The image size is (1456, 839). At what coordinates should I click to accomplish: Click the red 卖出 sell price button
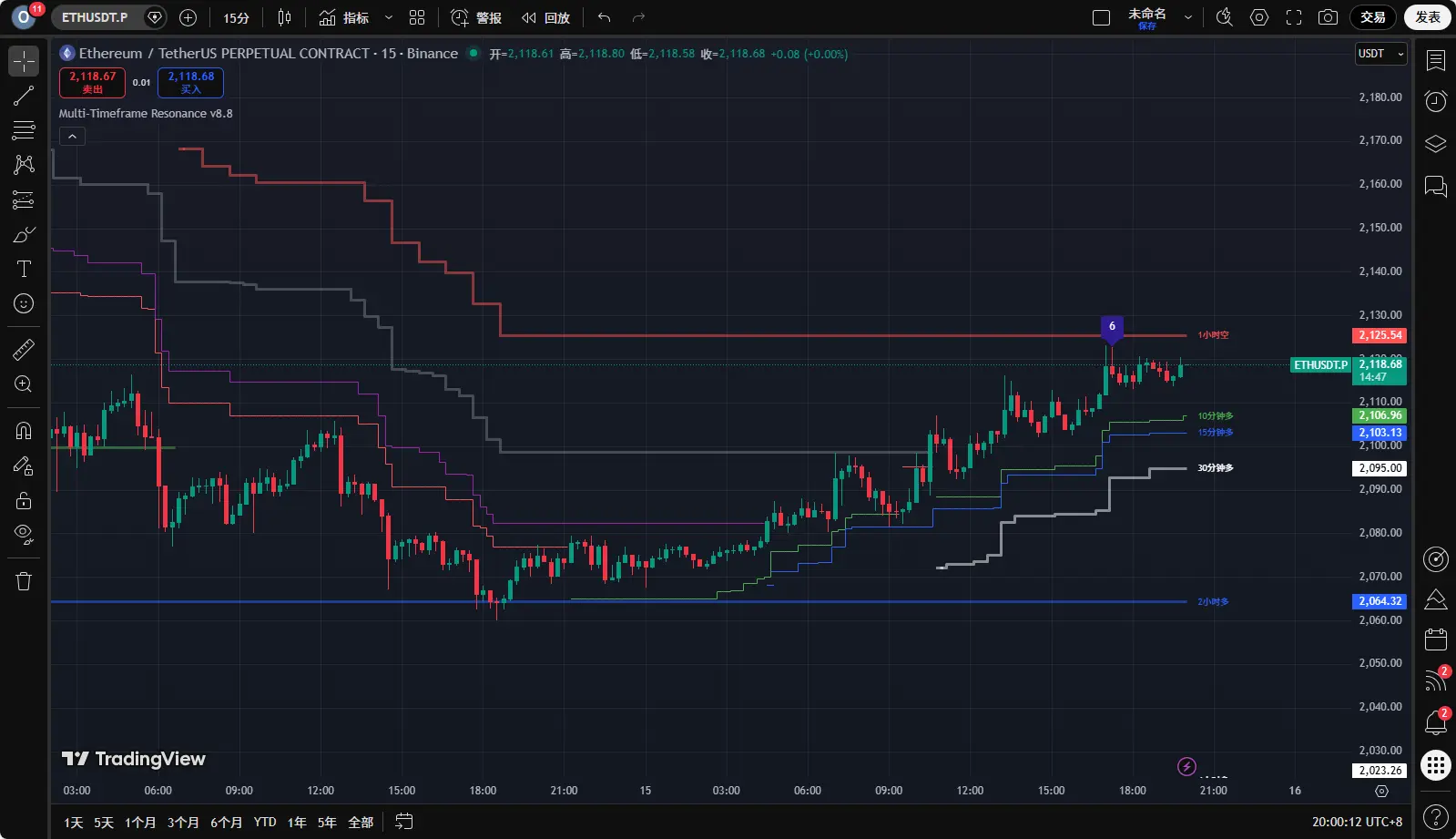(92, 83)
